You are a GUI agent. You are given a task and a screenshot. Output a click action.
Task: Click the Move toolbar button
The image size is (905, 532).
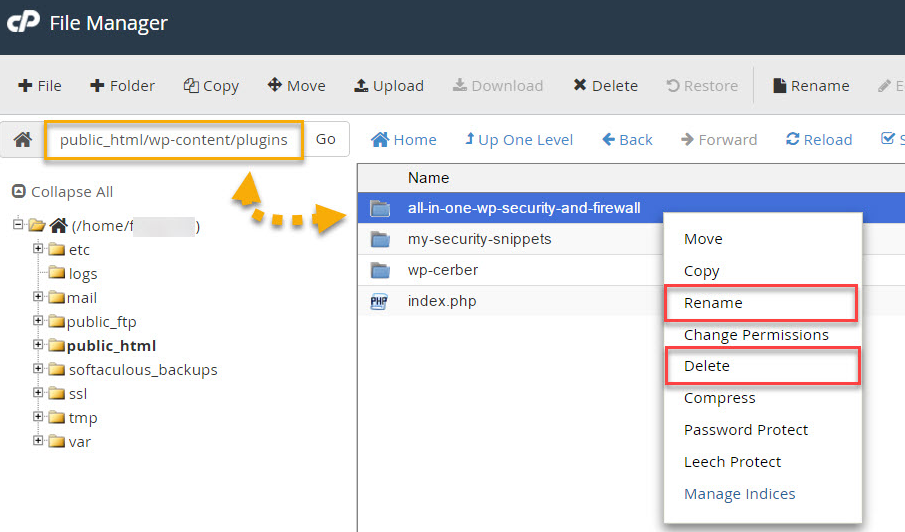point(297,86)
